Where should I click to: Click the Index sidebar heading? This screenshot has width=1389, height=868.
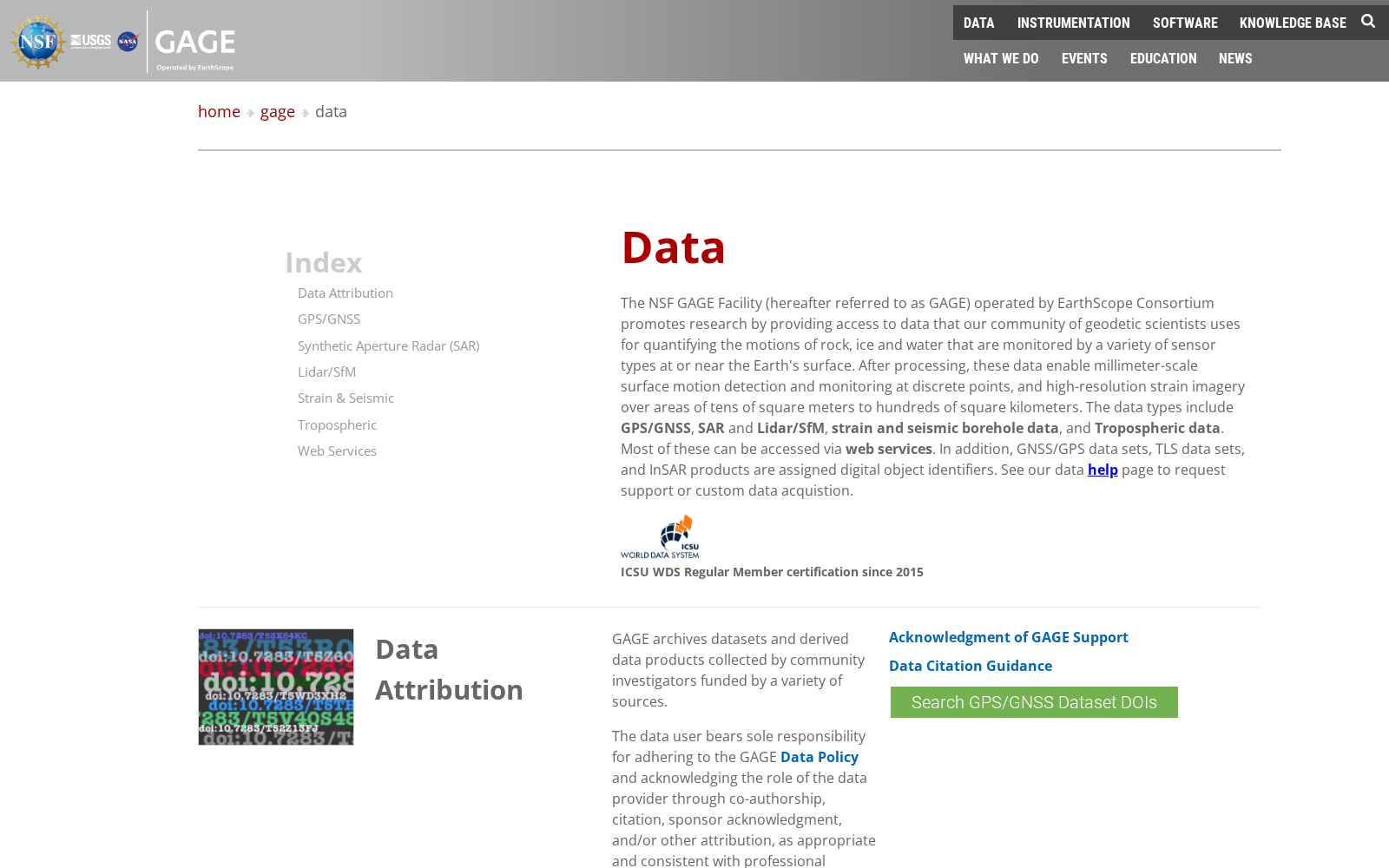324,262
